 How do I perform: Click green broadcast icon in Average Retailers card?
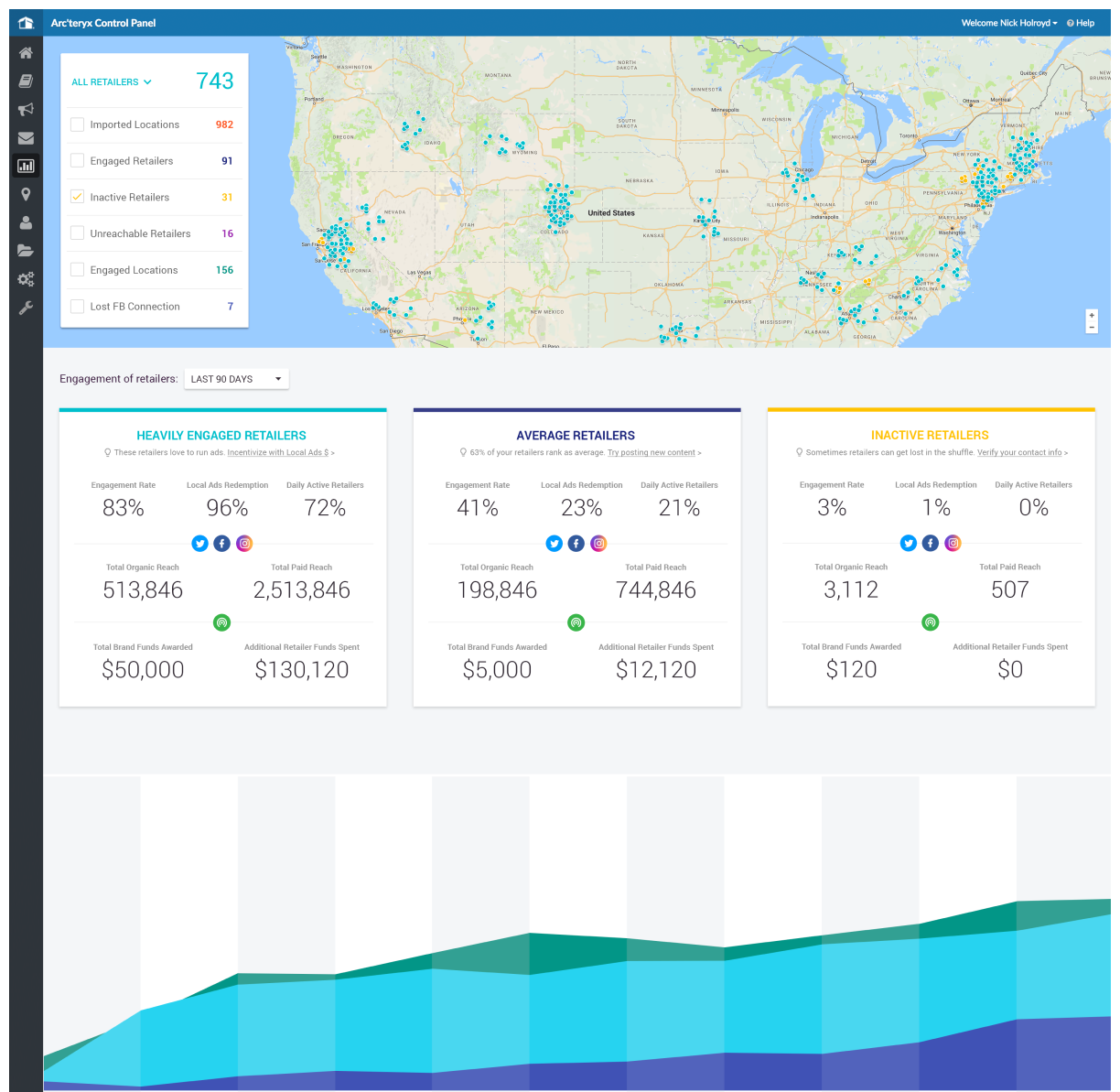click(576, 622)
